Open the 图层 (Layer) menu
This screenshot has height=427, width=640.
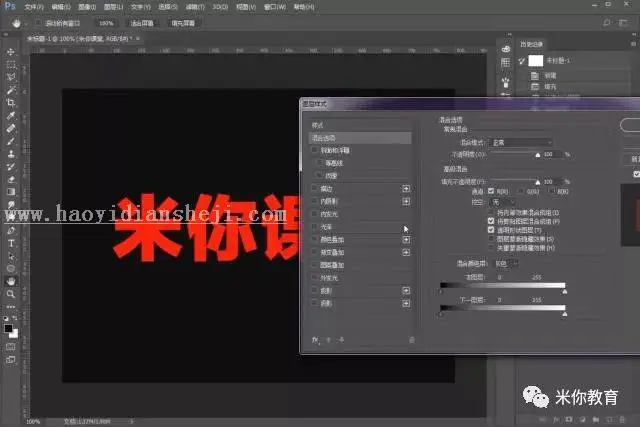pos(113,7)
